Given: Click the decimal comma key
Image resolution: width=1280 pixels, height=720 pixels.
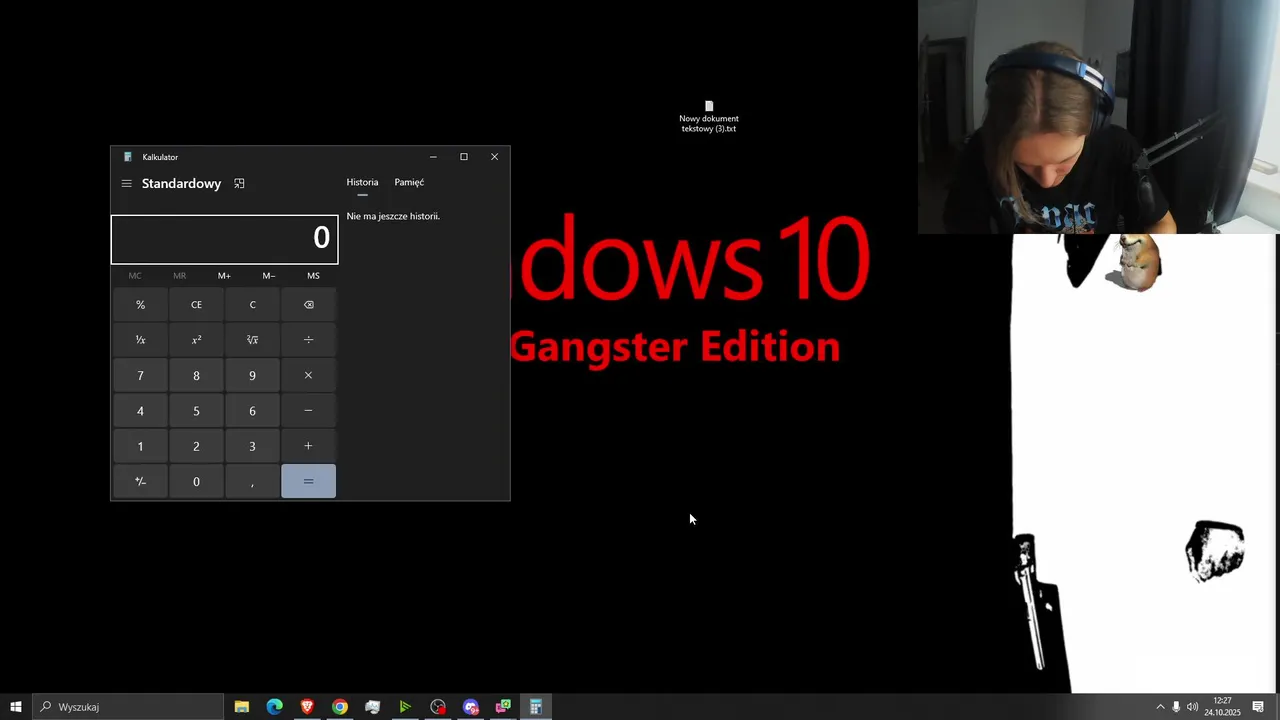Looking at the screenshot, I should pyautogui.click(x=252, y=482).
